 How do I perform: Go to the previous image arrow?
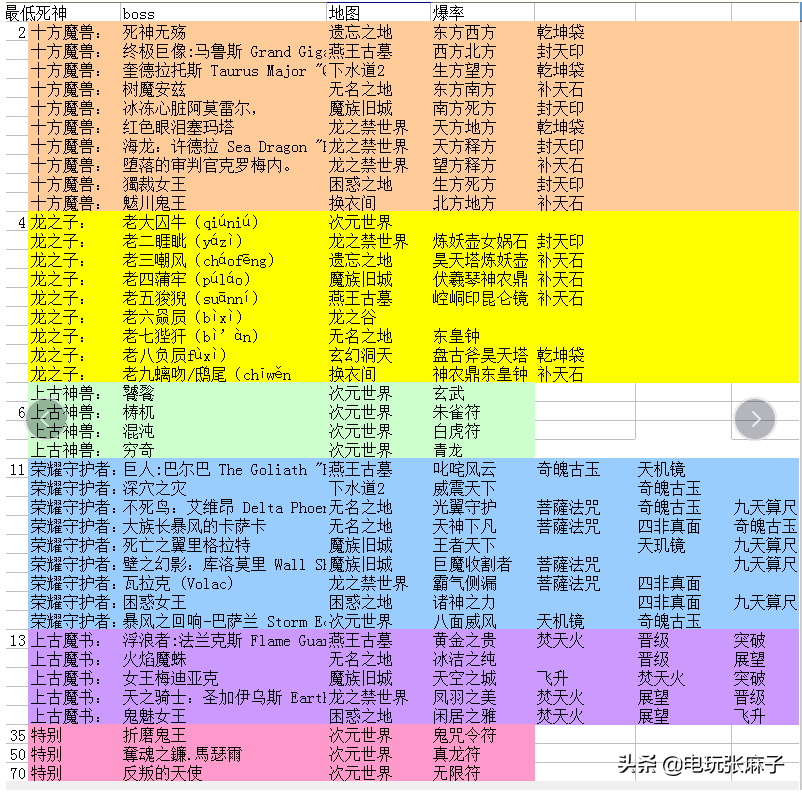pos(45,419)
